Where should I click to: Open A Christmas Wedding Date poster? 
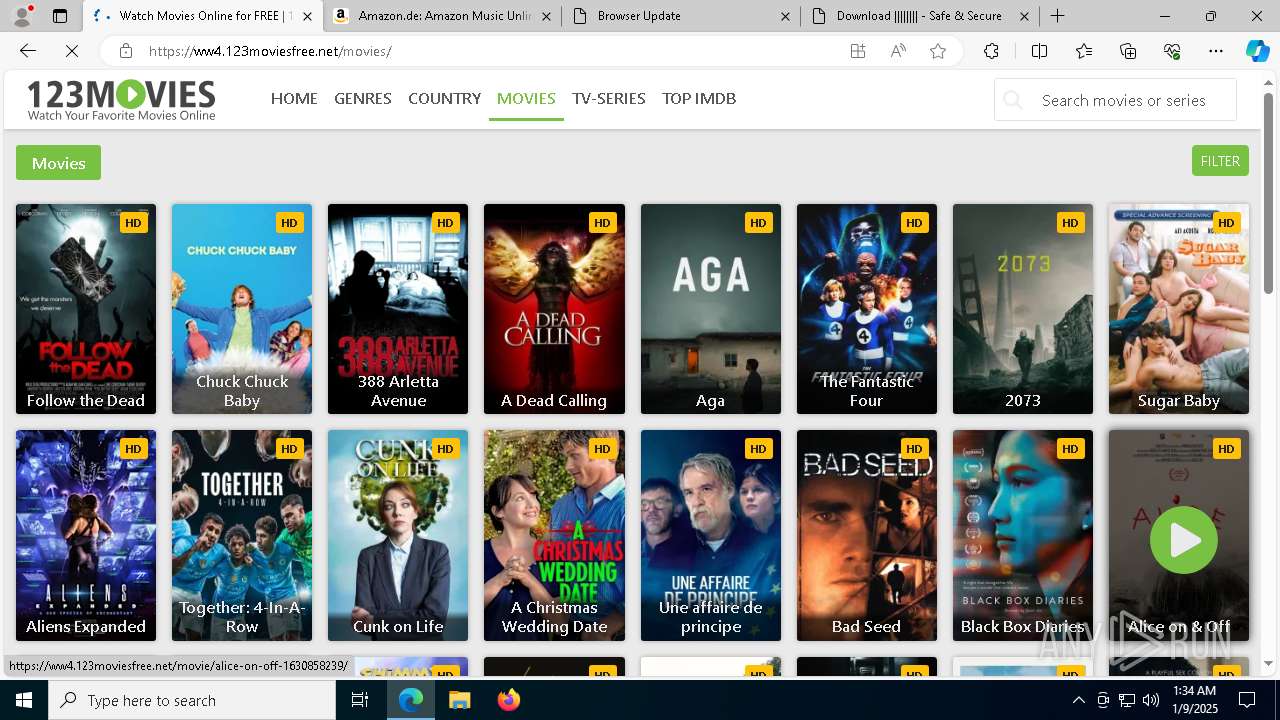point(554,535)
